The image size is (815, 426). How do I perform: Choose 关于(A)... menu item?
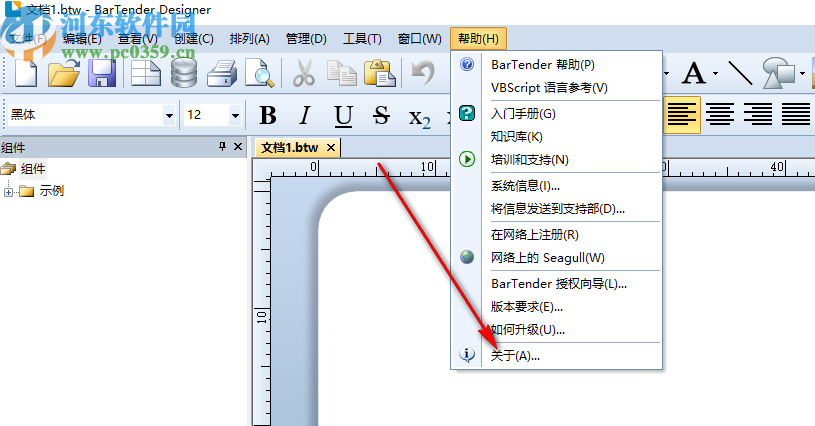(557, 356)
